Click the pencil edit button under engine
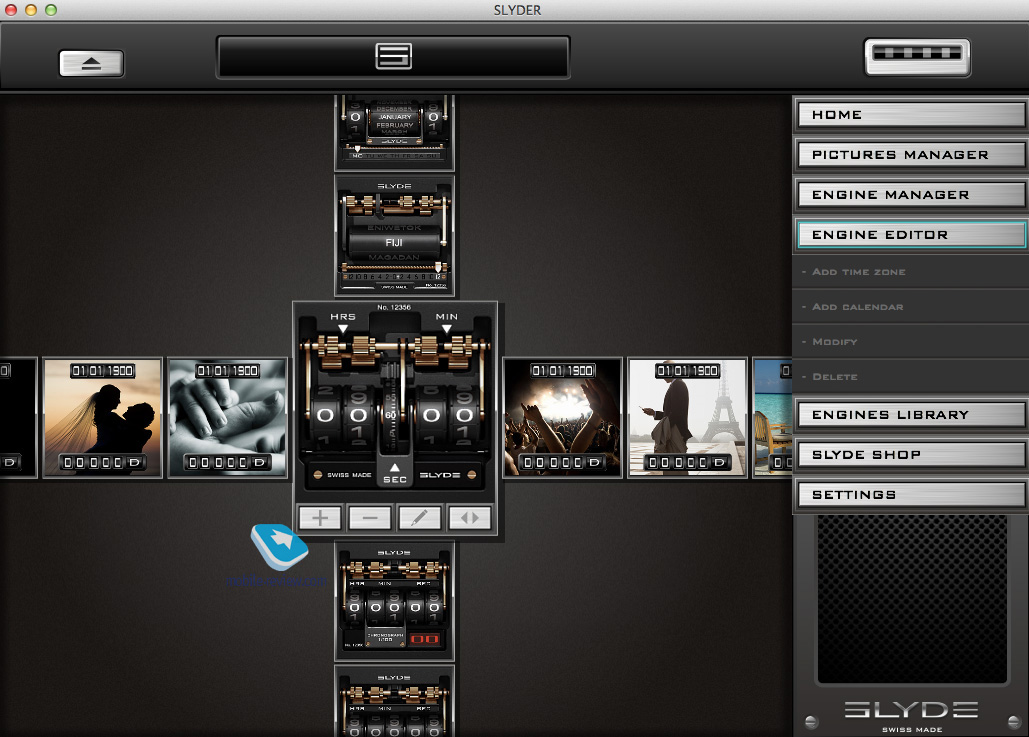Screen dimensions: 1029x737 [x=419, y=518]
